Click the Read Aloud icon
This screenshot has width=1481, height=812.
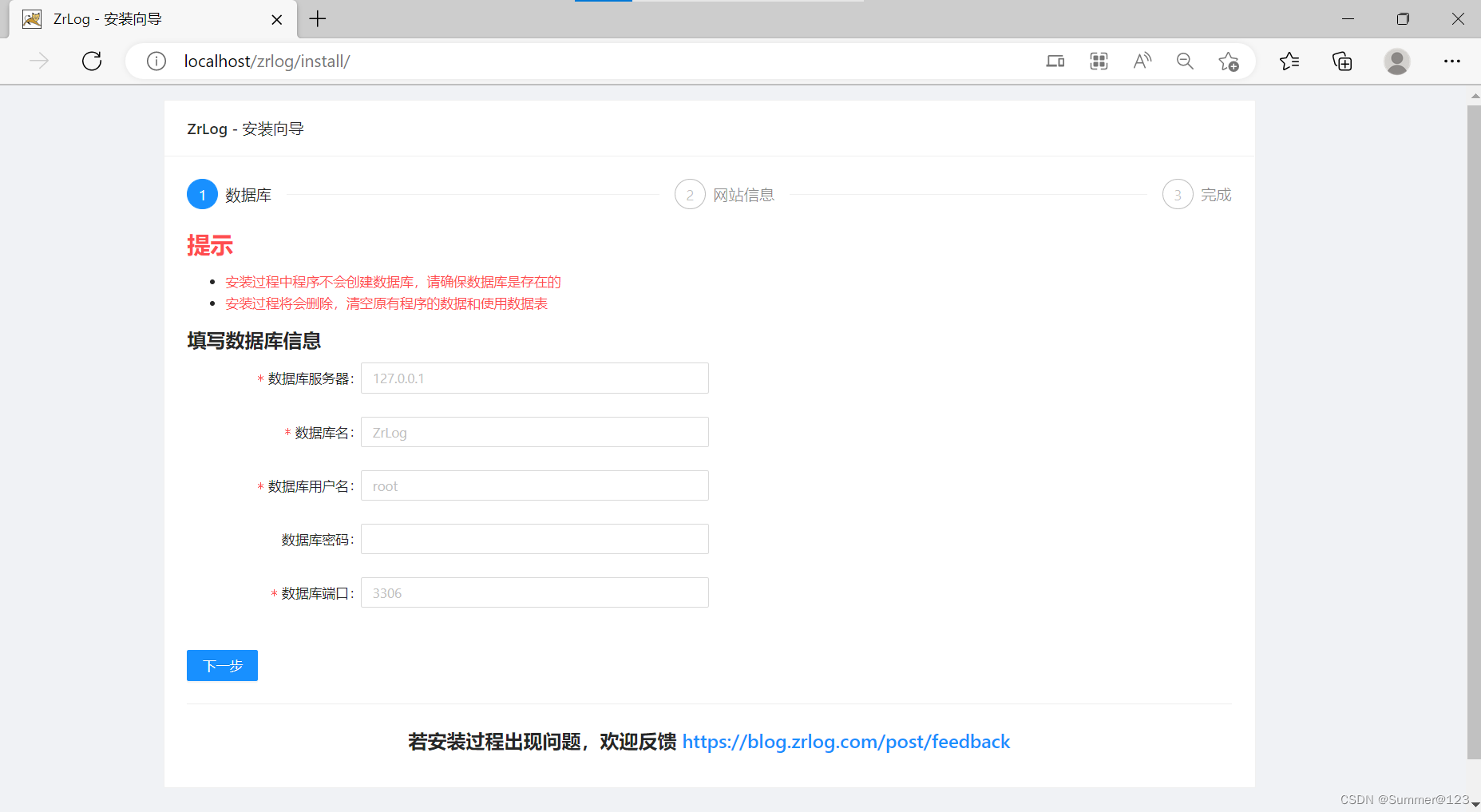pos(1142,61)
